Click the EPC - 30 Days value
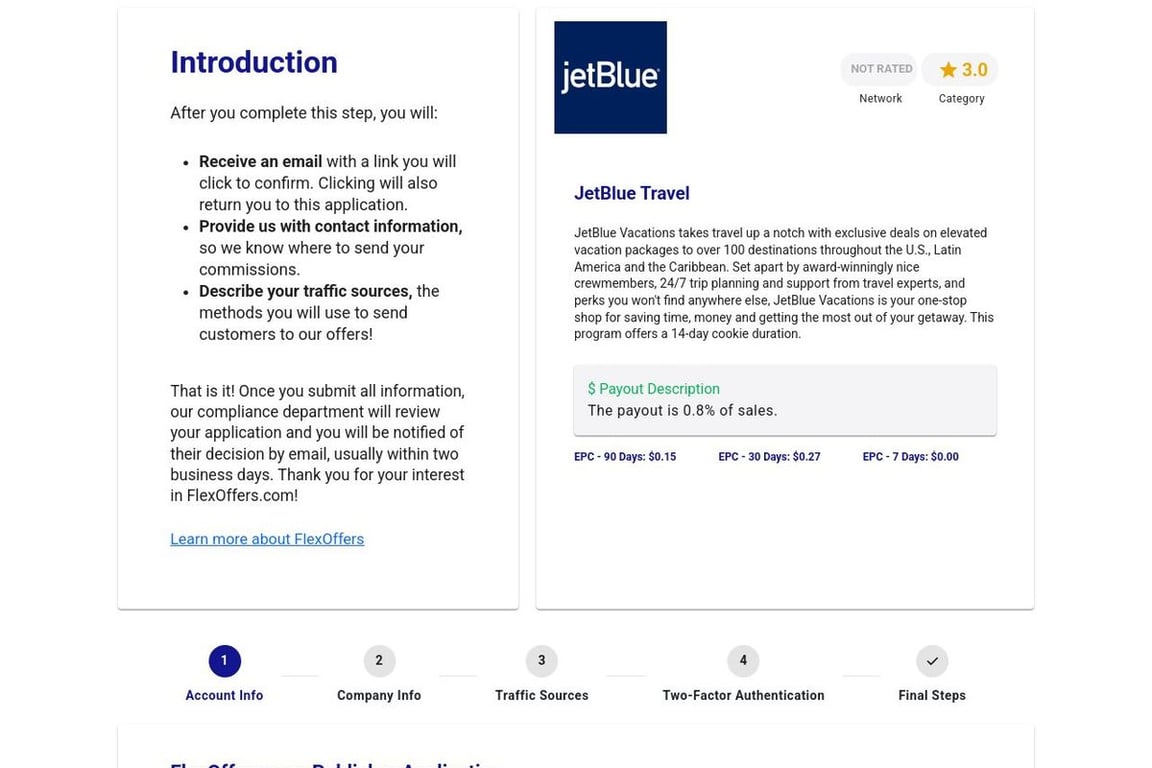 coord(769,457)
